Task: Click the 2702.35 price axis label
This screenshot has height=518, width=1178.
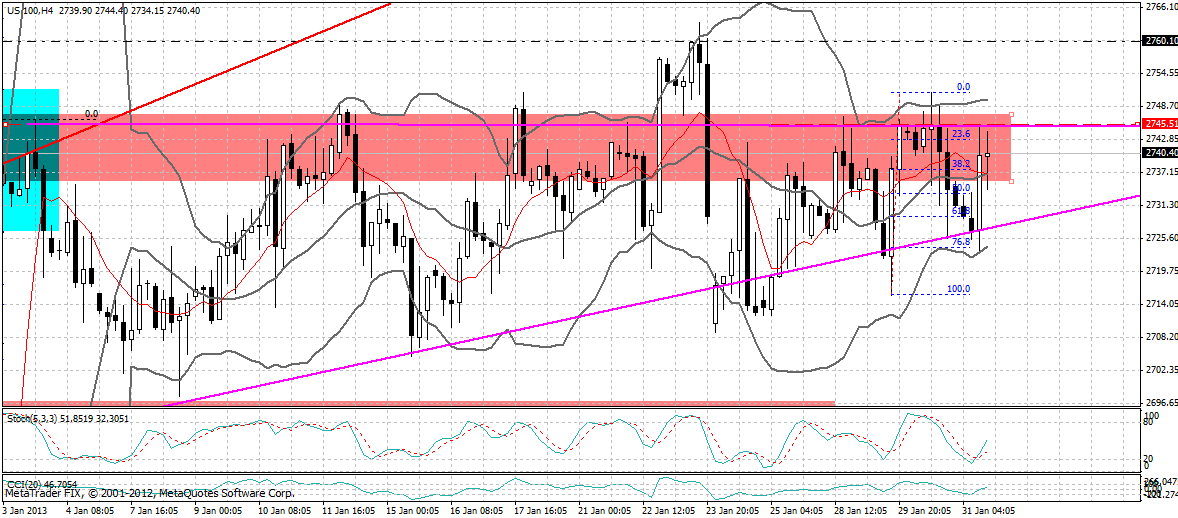Action: click(1161, 370)
